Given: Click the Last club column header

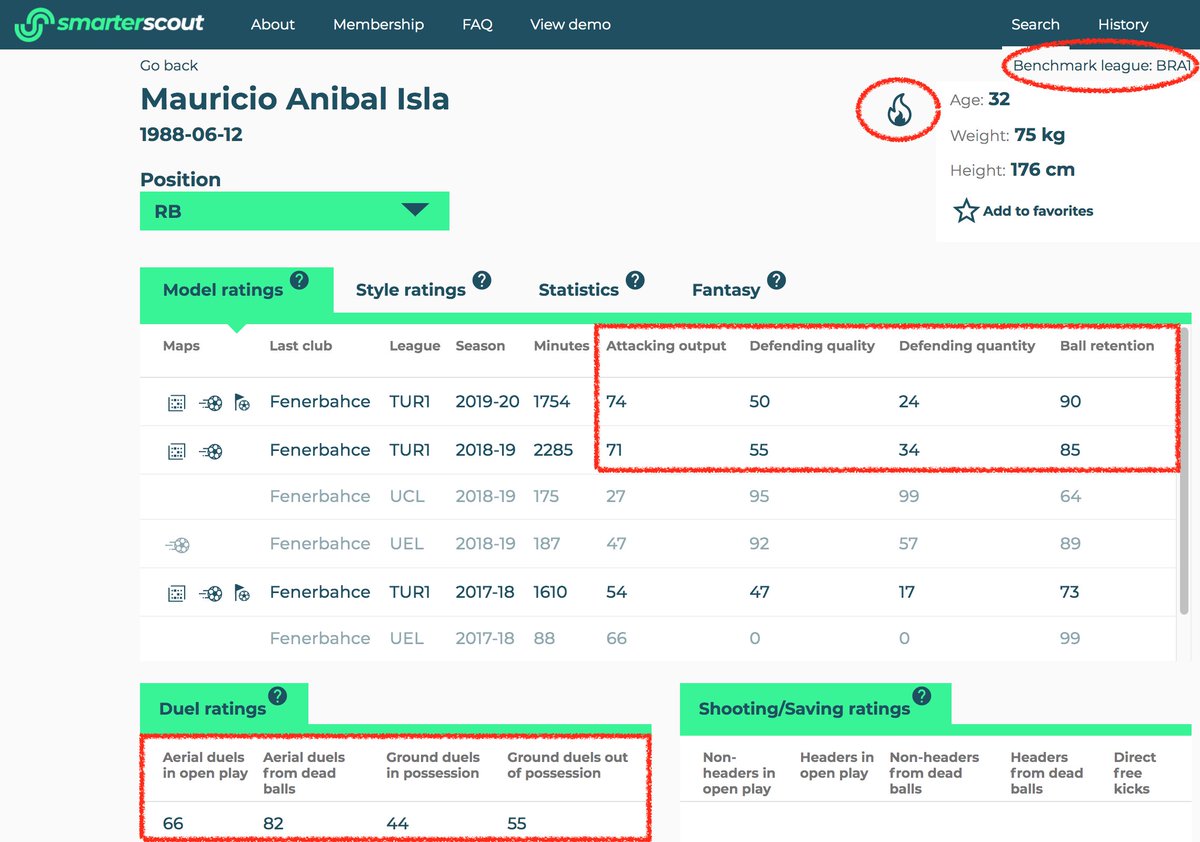Looking at the screenshot, I should point(300,346).
